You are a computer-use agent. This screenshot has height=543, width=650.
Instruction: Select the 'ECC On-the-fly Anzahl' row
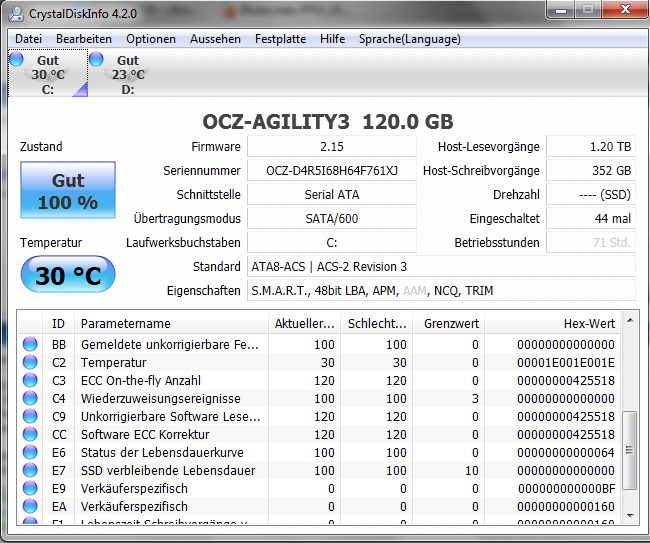[x=319, y=381]
